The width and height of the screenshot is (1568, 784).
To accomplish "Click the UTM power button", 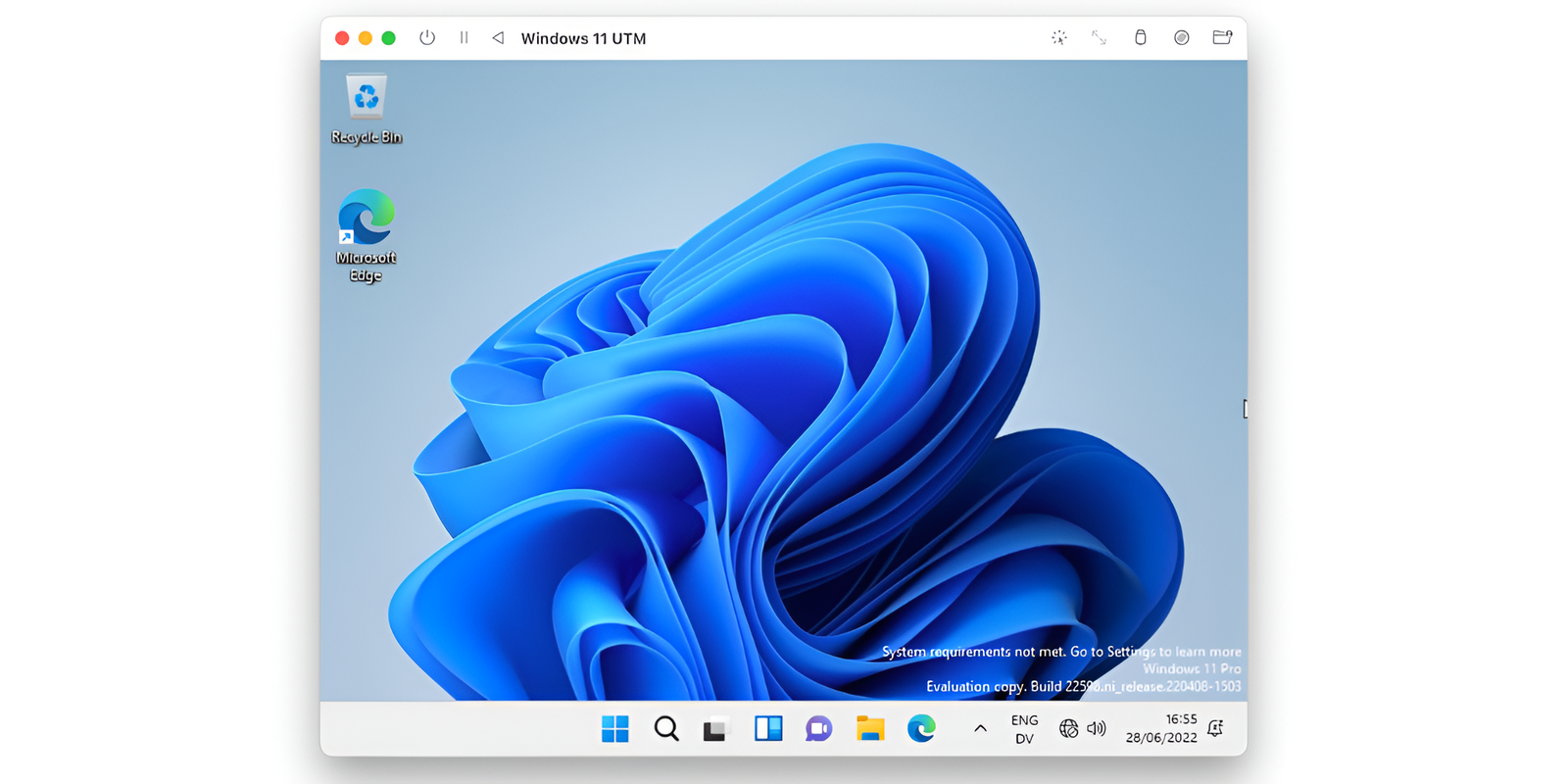I will point(427,38).
